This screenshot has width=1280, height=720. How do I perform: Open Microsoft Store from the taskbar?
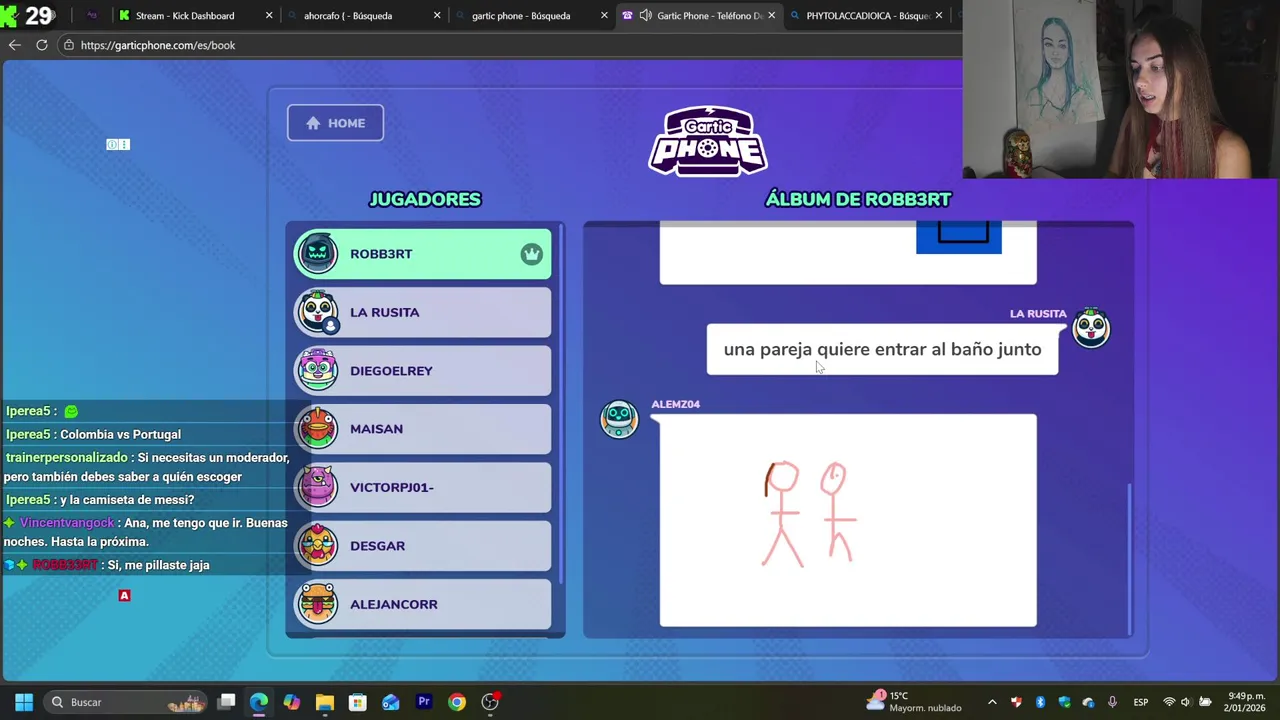[358, 702]
